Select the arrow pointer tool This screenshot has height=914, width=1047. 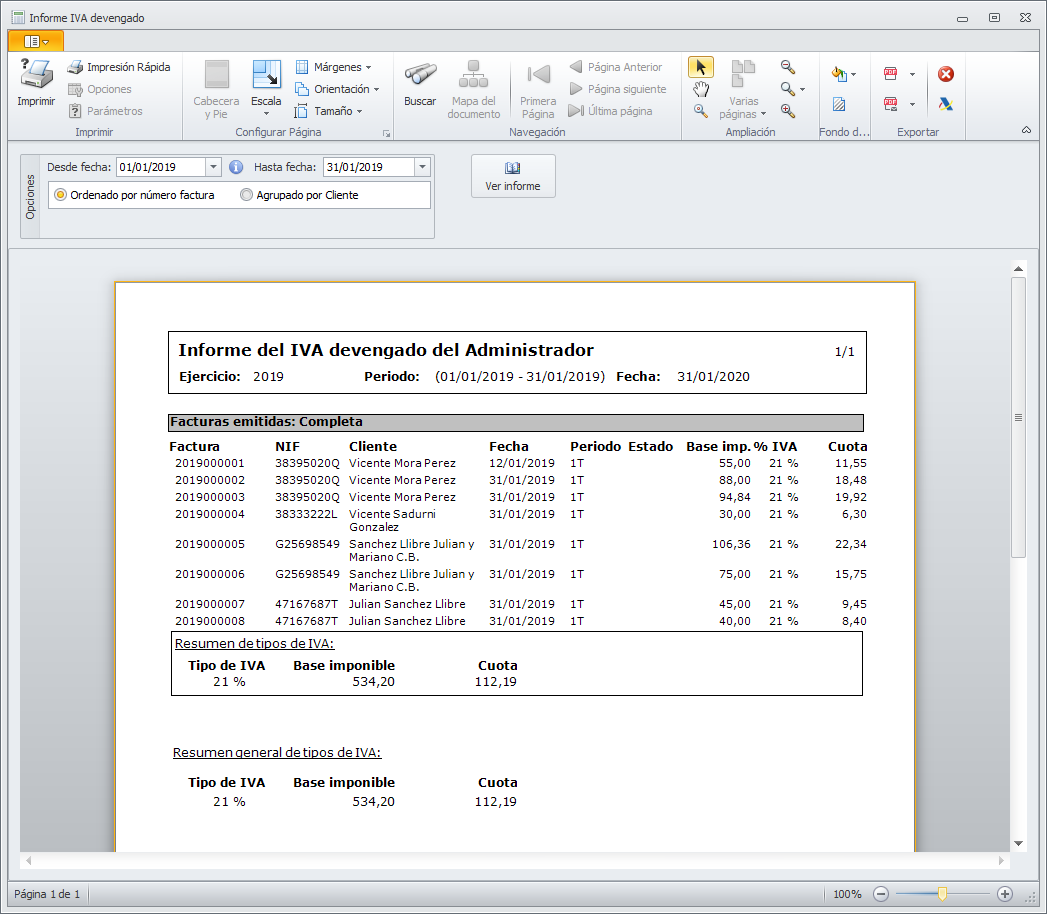point(701,67)
